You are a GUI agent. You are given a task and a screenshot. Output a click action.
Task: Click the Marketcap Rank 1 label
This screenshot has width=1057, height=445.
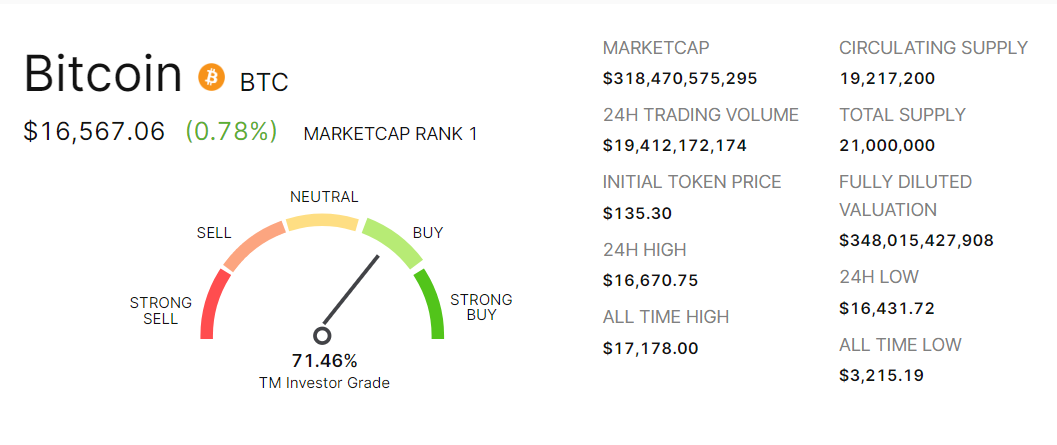click(x=390, y=133)
